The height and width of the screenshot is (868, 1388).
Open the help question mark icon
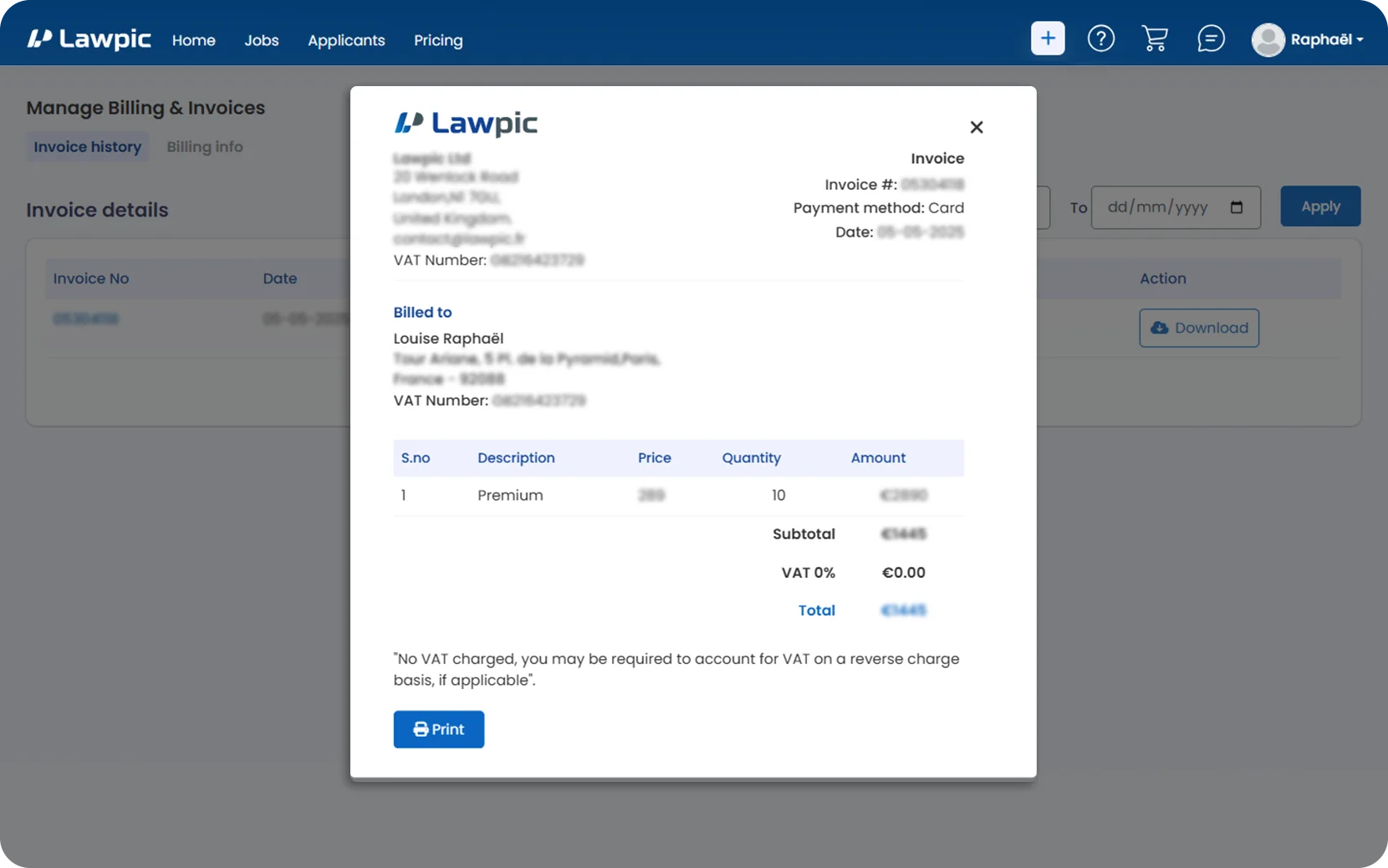coord(1101,38)
